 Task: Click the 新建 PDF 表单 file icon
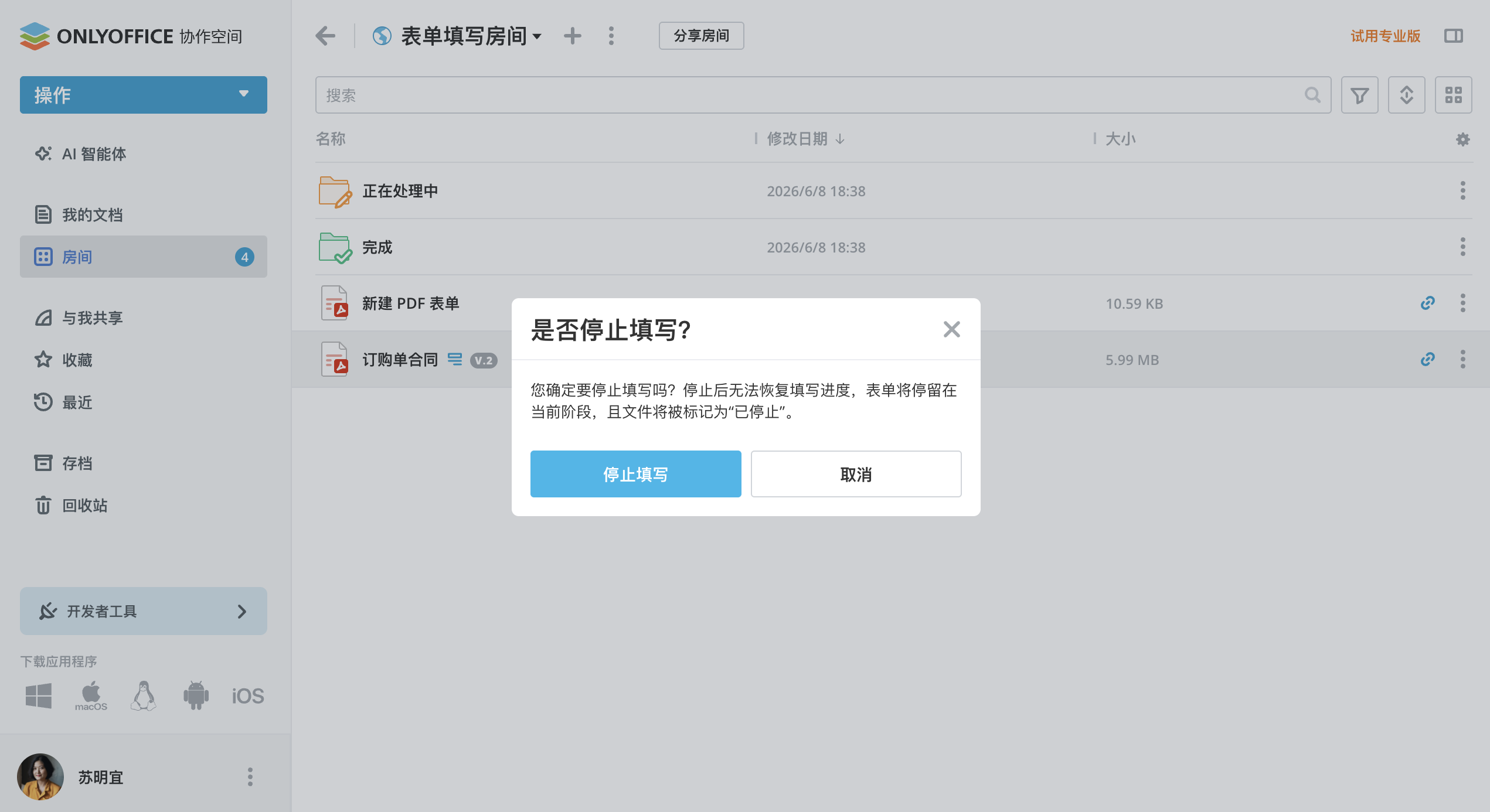click(x=335, y=303)
